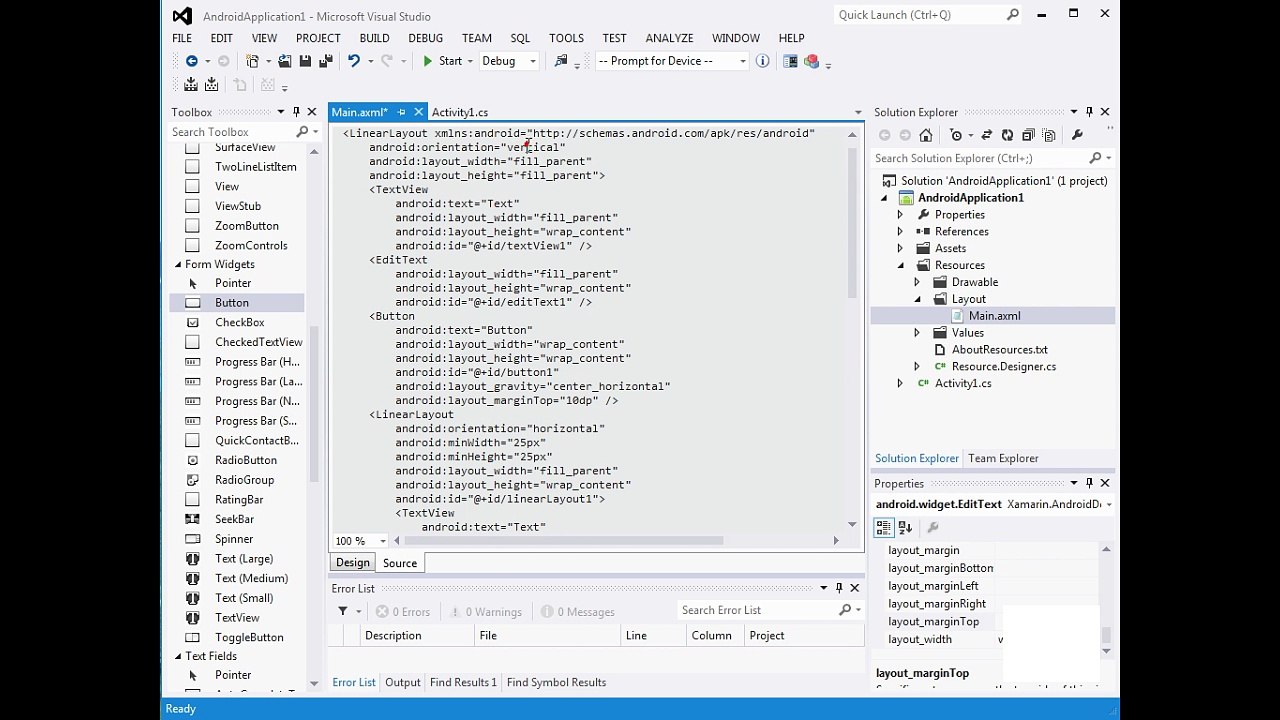Undo last action via toolbar arrow
Screen dimensions: 1280x720
click(353, 61)
